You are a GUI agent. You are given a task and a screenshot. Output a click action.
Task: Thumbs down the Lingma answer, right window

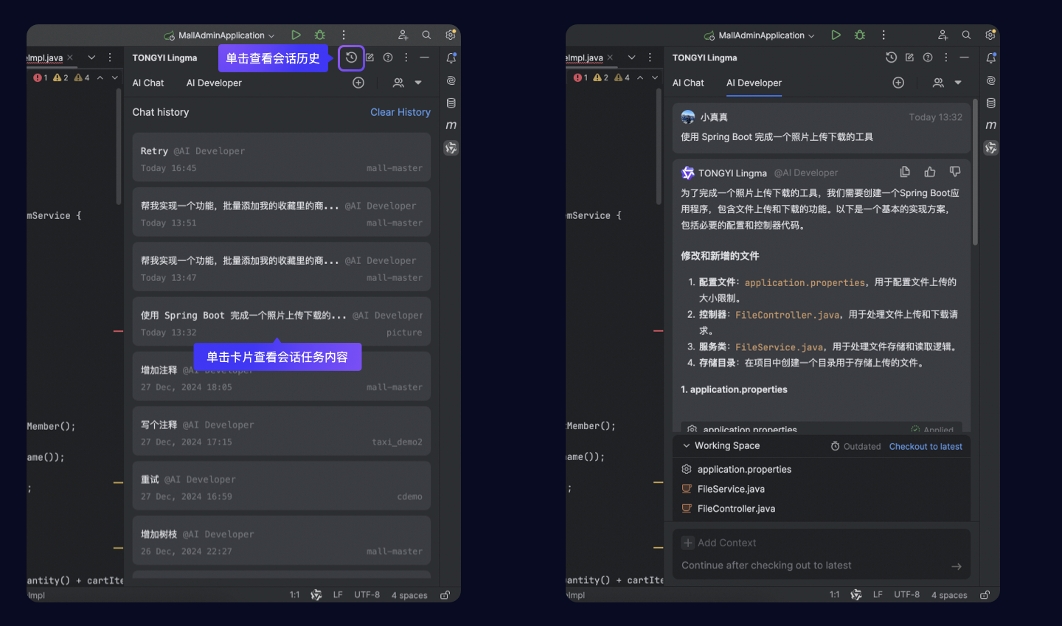tap(954, 172)
